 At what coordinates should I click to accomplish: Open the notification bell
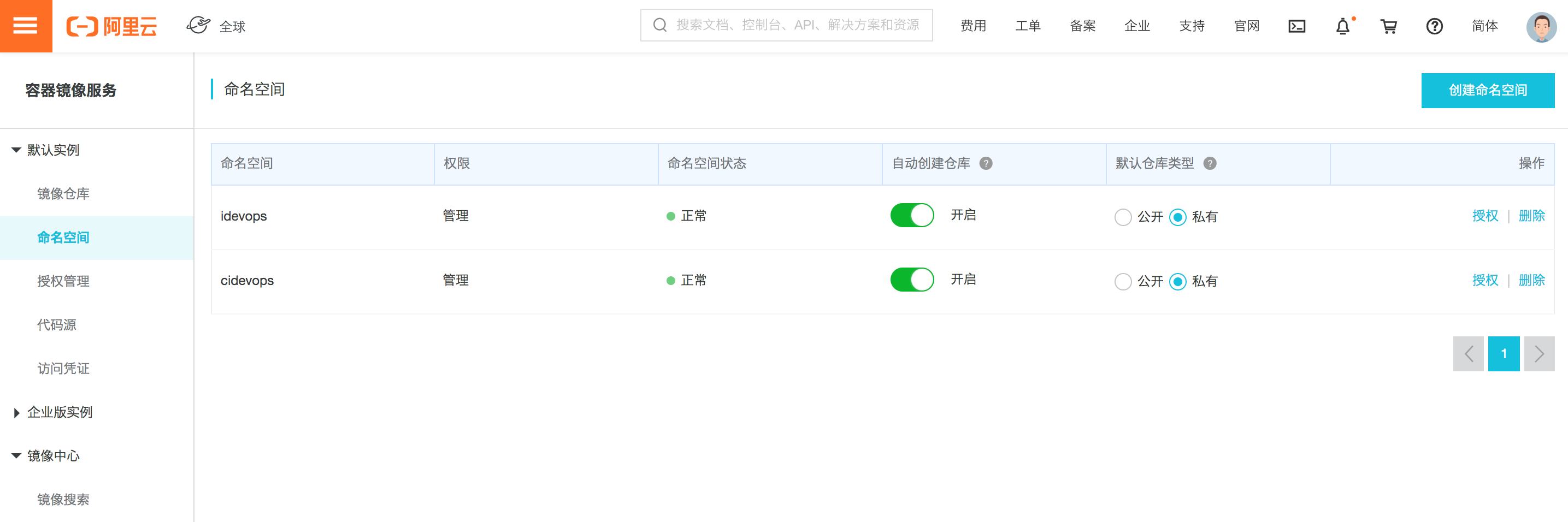(1343, 26)
